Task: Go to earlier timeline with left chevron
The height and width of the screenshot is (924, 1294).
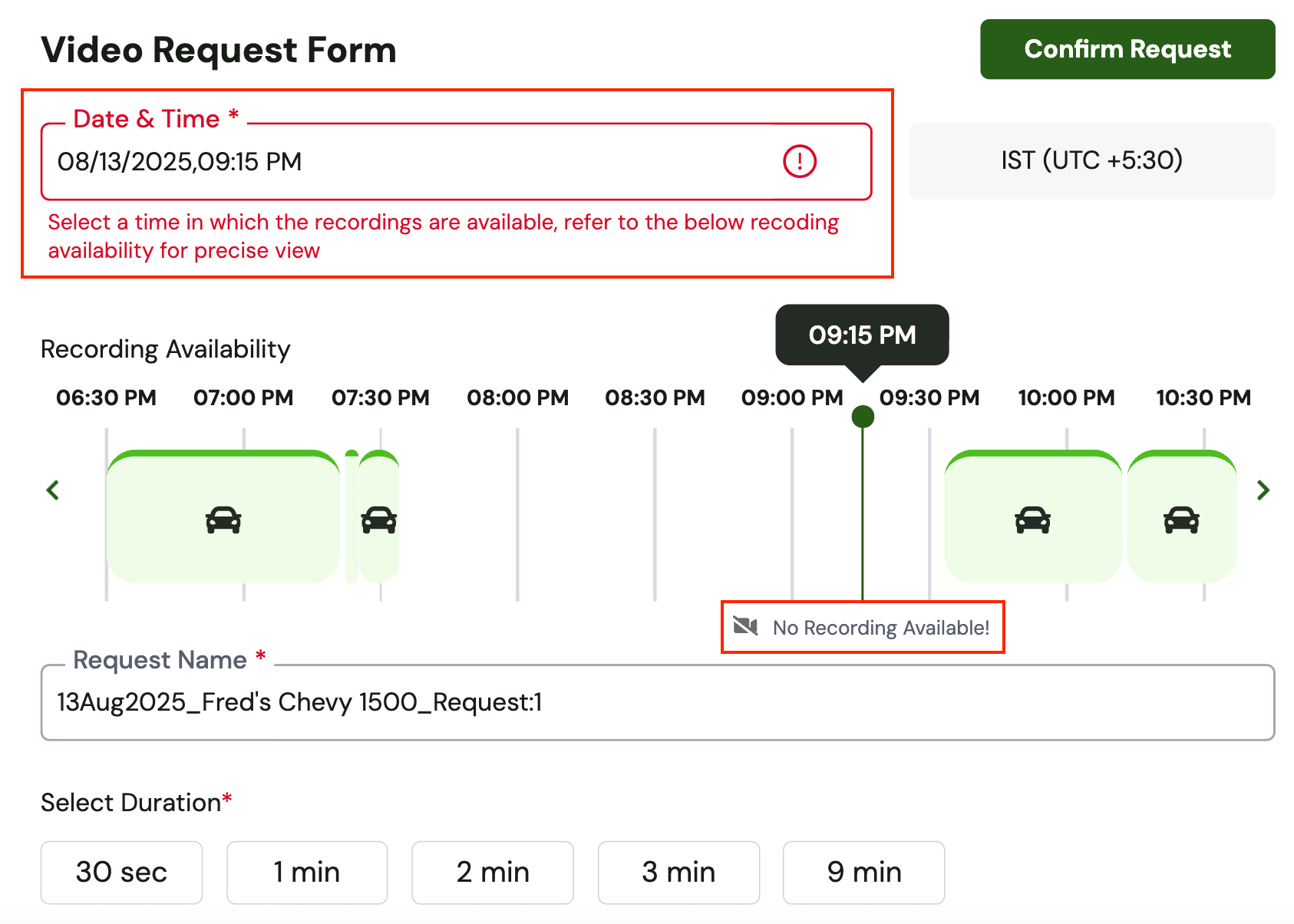Action: [53, 490]
